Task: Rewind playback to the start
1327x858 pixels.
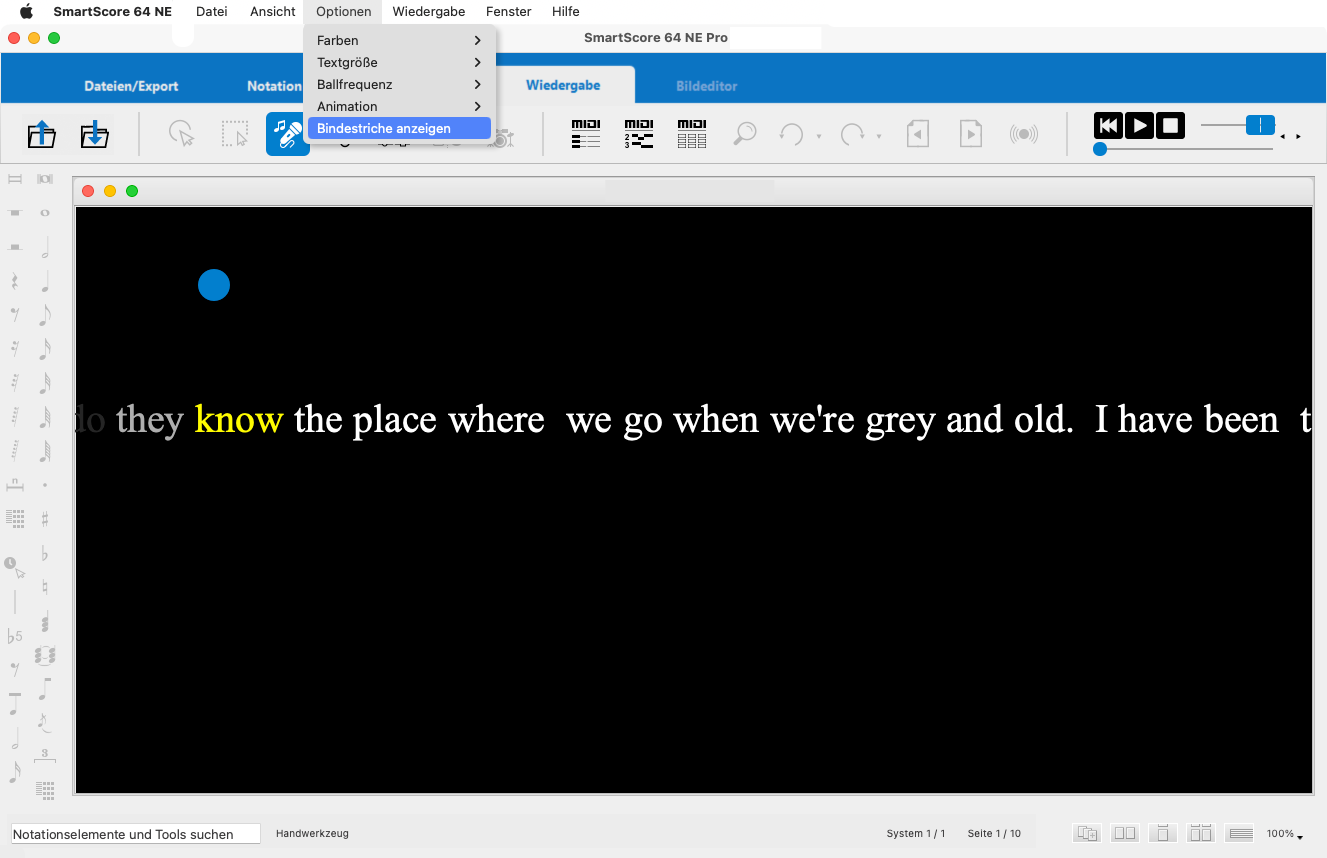Action: [1107, 125]
